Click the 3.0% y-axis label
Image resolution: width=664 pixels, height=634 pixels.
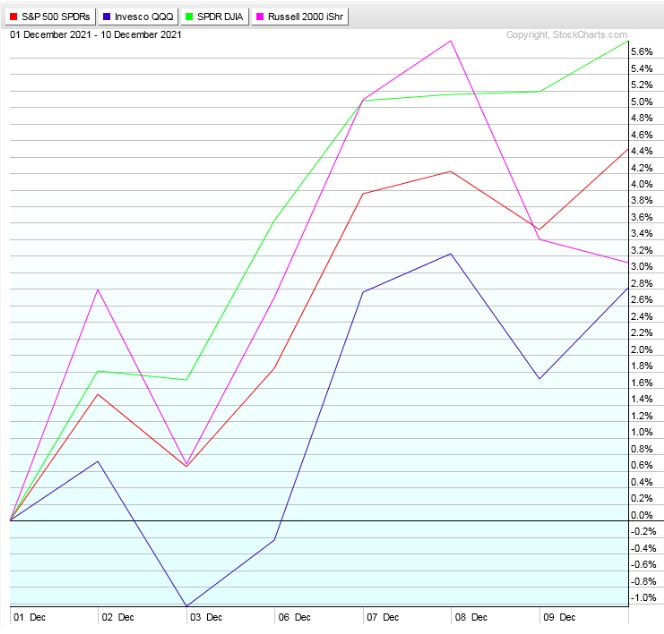click(642, 267)
